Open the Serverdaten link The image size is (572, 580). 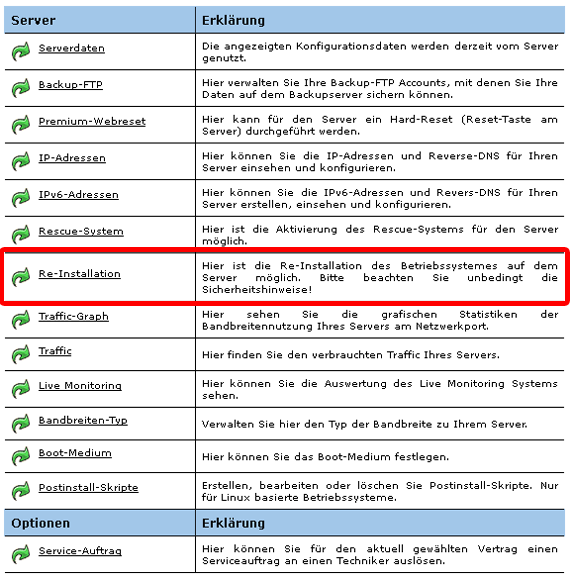71,48
